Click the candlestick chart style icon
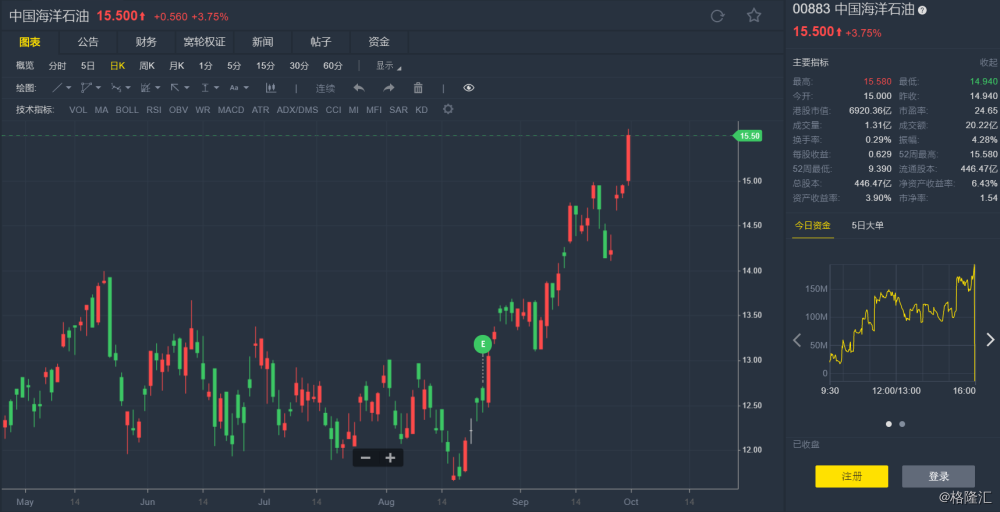 [270, 88]
